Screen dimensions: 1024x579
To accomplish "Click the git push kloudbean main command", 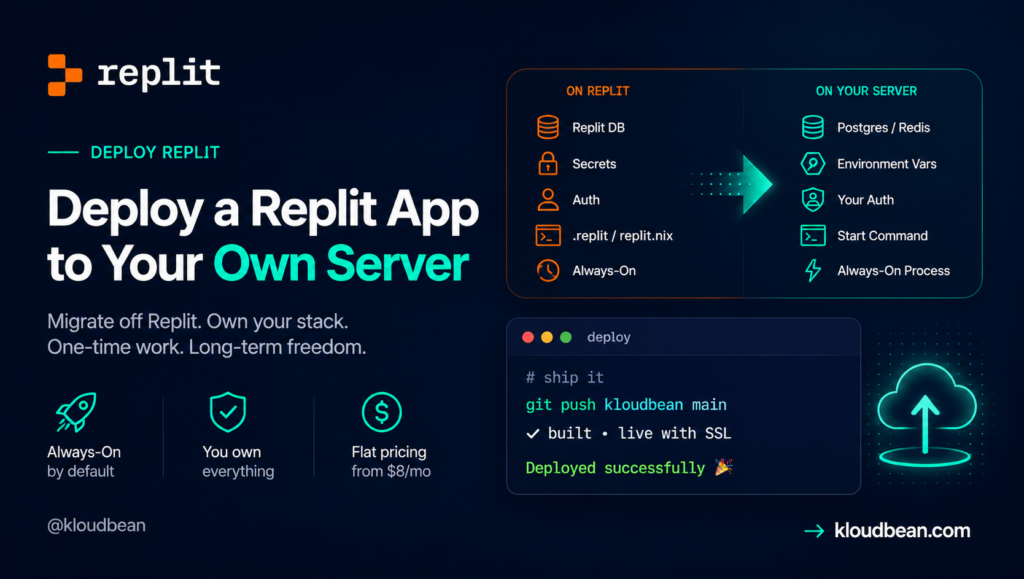I will 626,405.
